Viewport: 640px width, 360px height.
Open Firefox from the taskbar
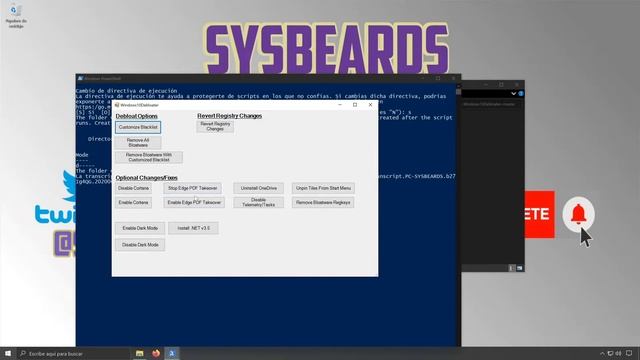[x=156, y=353]
